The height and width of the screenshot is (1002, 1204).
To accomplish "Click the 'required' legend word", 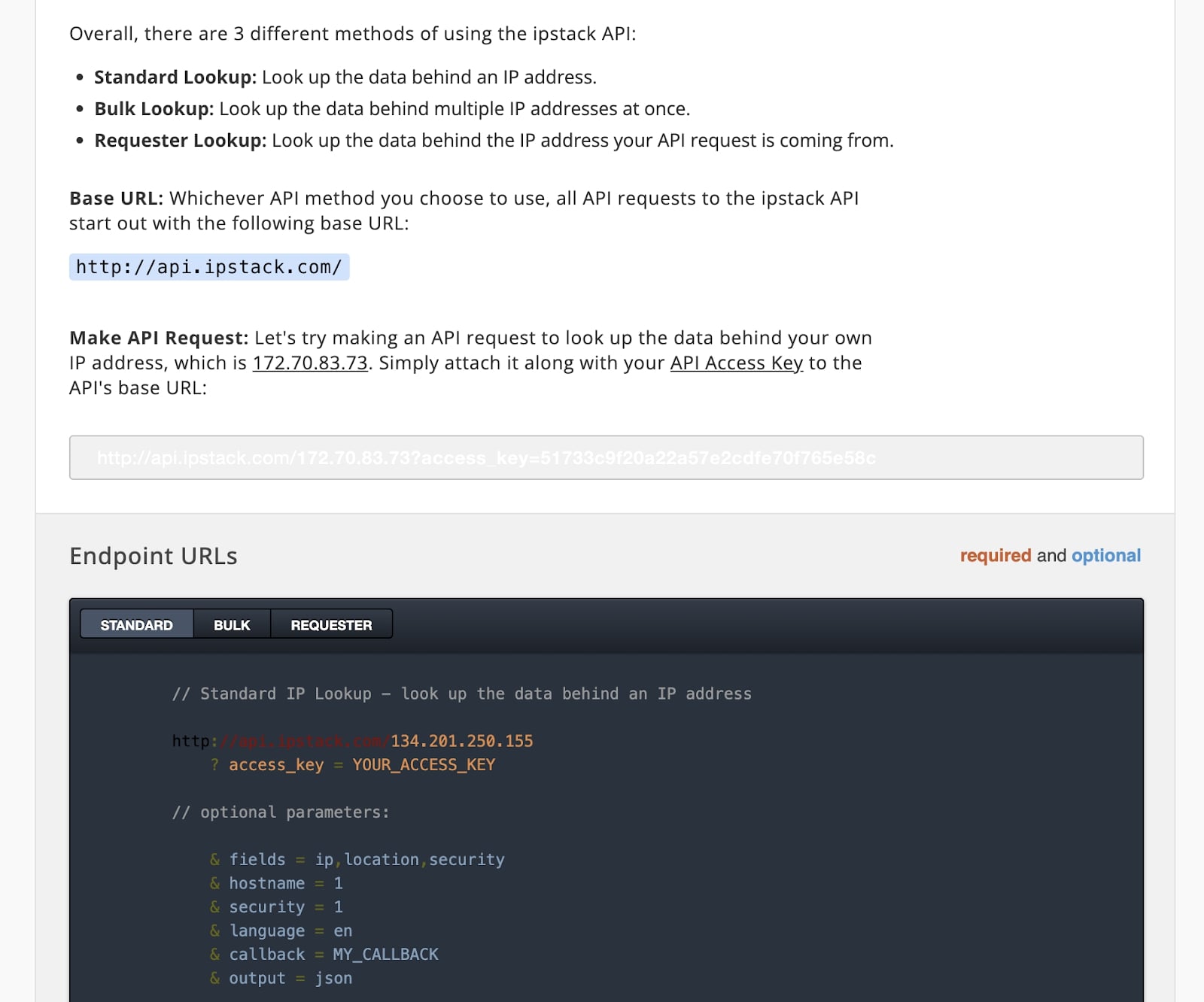I will (x=996, y=555).
